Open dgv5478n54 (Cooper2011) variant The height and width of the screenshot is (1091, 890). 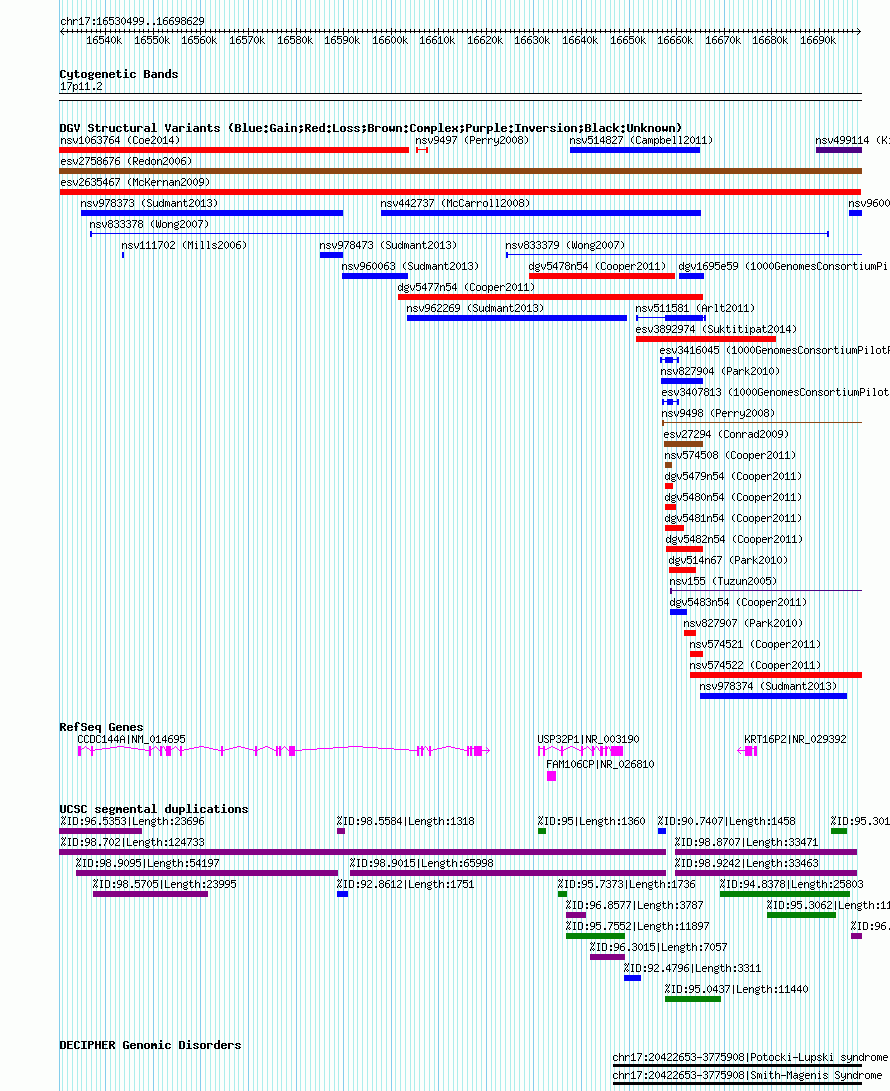coord(597,266)
